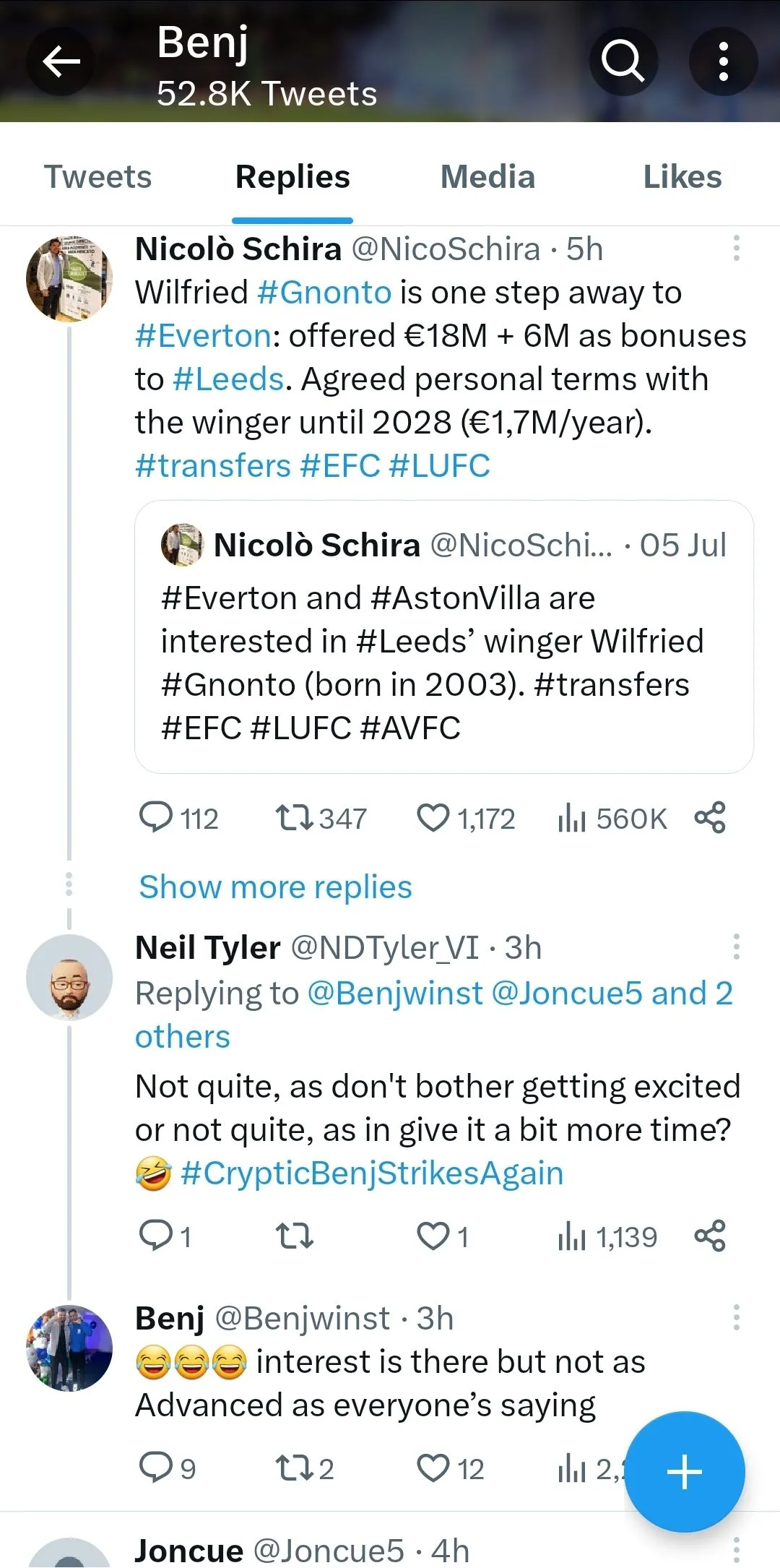Open the header three-dot overflow menu
Image resolution: width=780 pixels, height=1568 pixels.
coord(723,61)
